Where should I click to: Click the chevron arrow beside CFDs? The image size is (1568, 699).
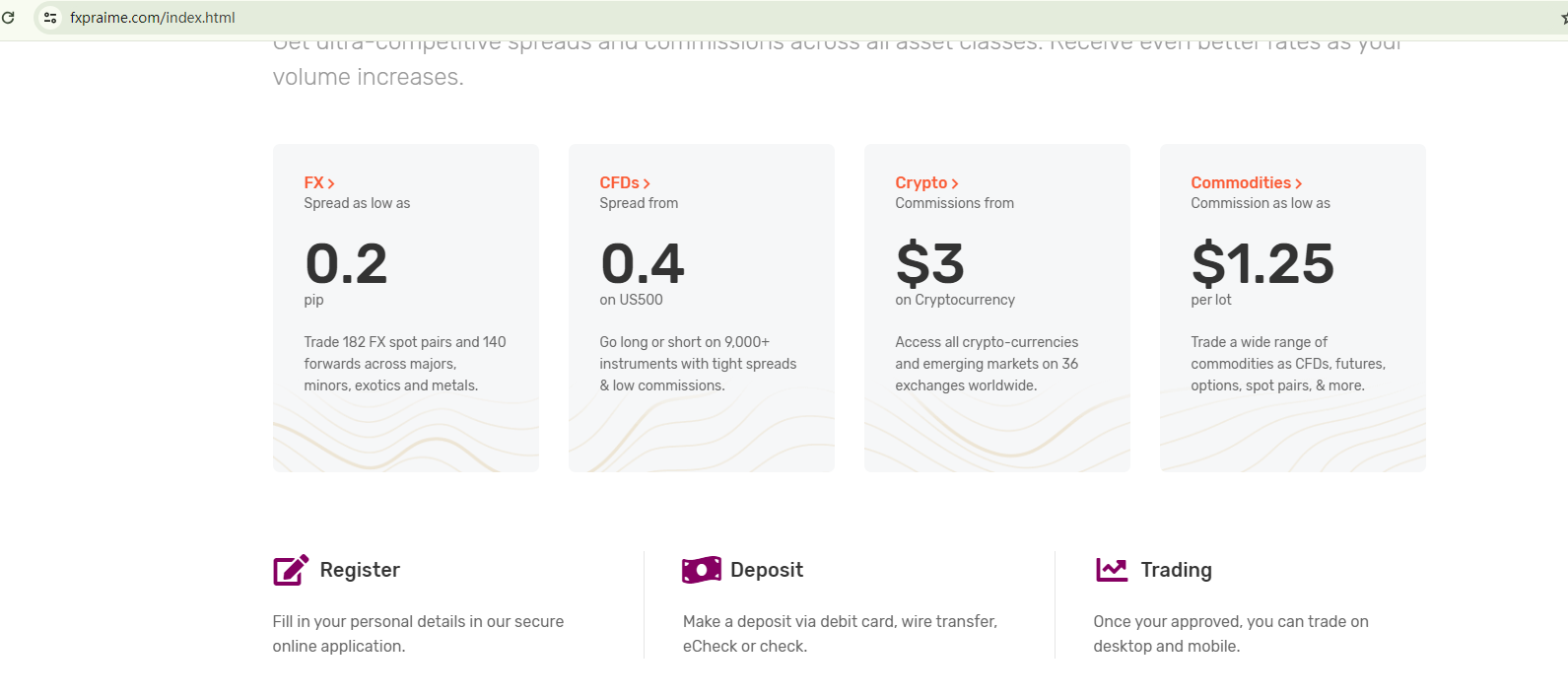647,183
